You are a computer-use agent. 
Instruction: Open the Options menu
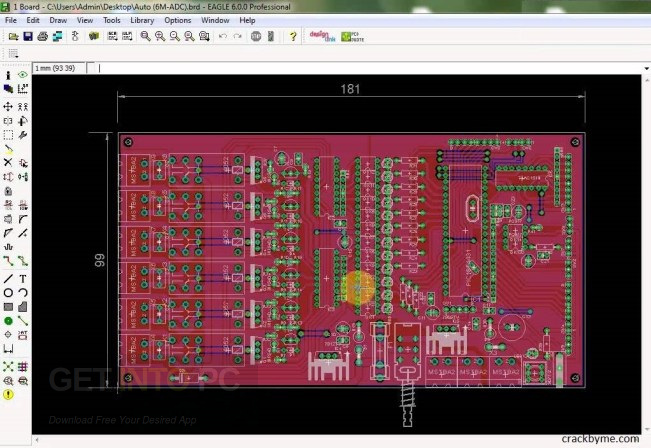coord(178,20)
